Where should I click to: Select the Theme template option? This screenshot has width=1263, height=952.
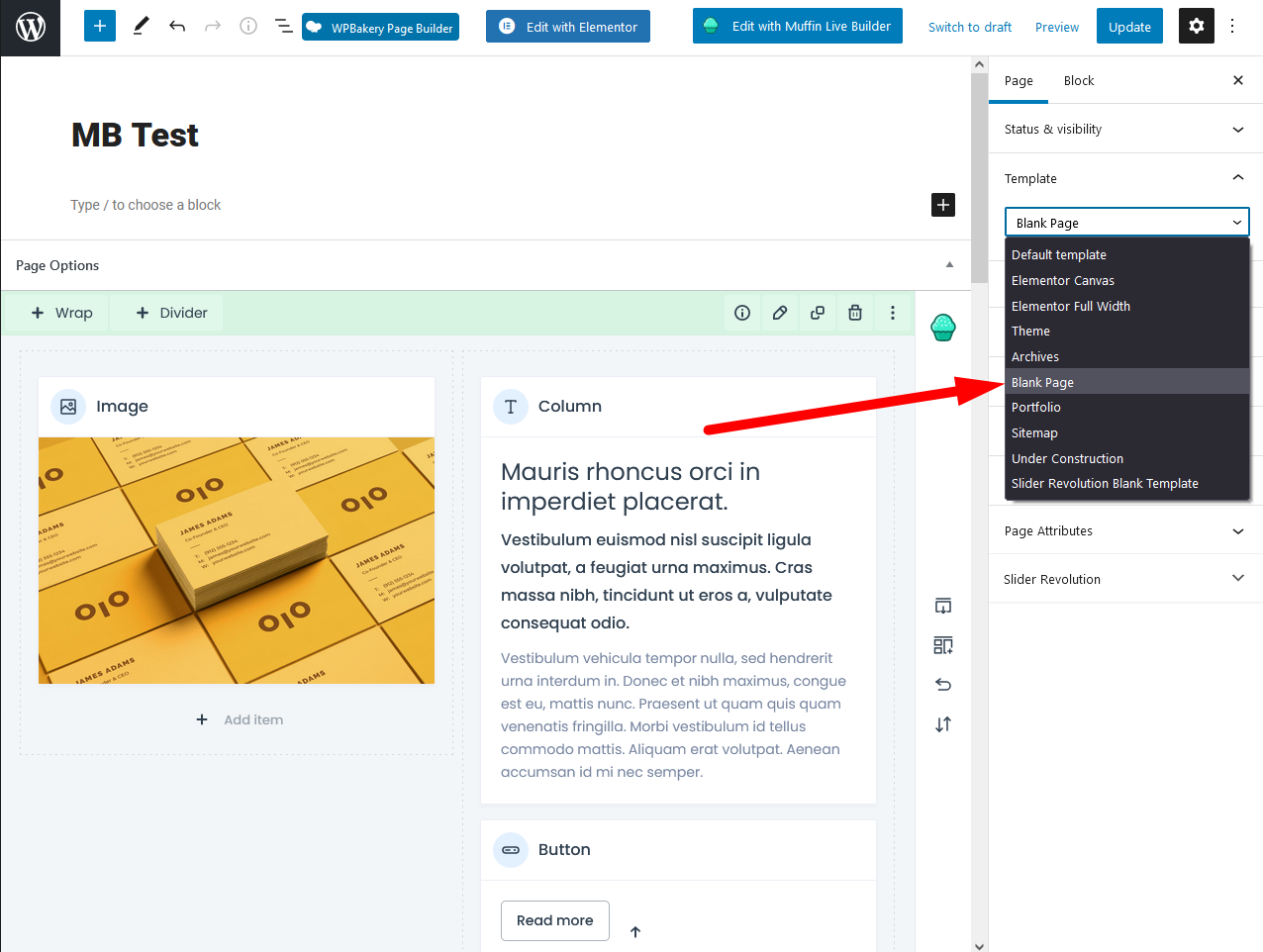click(1127, 331)
